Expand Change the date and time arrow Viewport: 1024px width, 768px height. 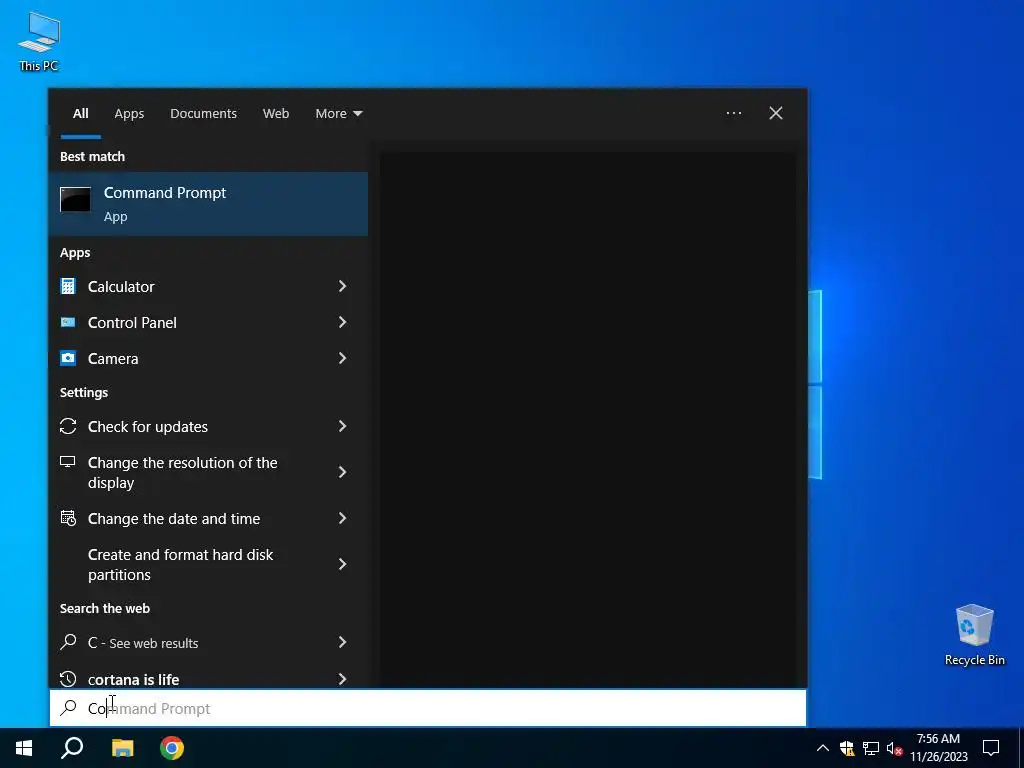342,519
